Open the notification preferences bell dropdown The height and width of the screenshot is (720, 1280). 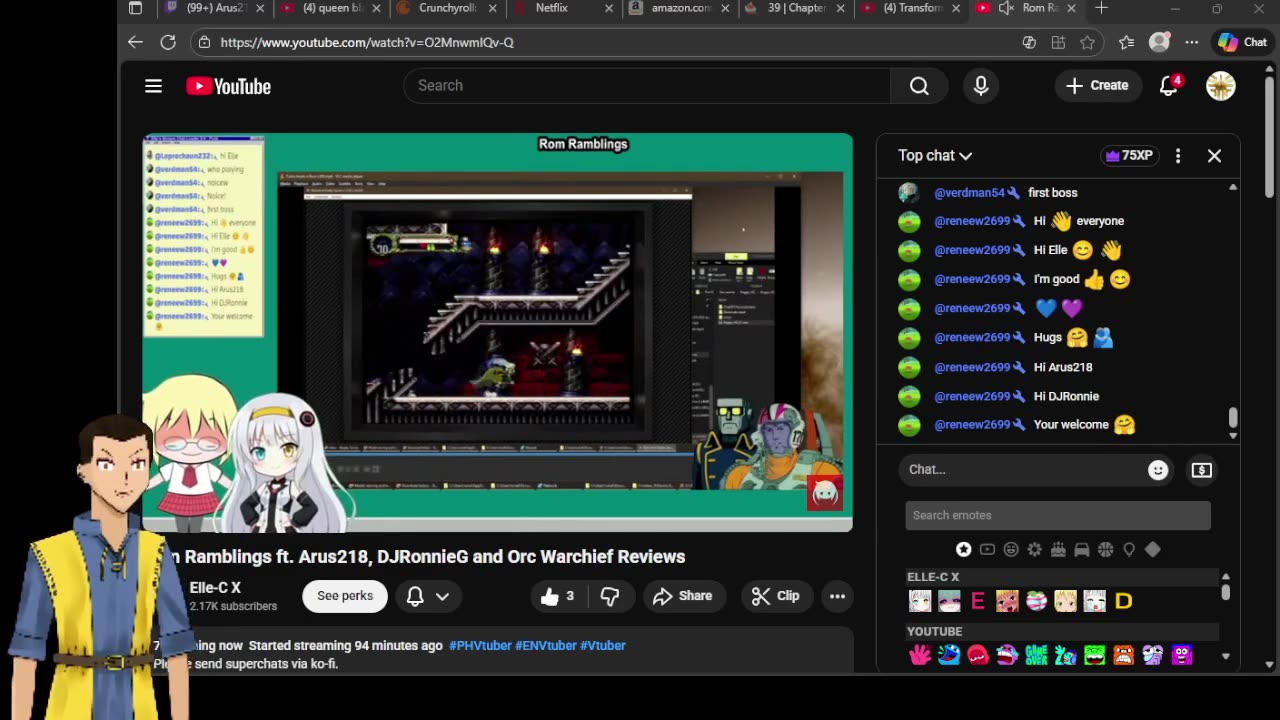(x=428, y=596)
